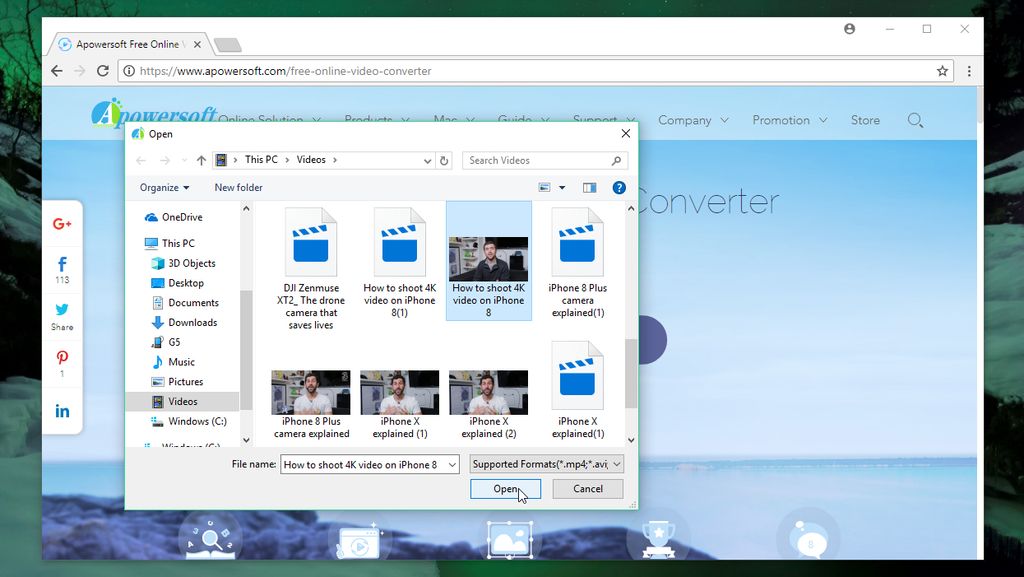Viewport: 1024px width, 577px height.
Task: Click the Help question-mark icon in dialog
Action: click(618, 187)
